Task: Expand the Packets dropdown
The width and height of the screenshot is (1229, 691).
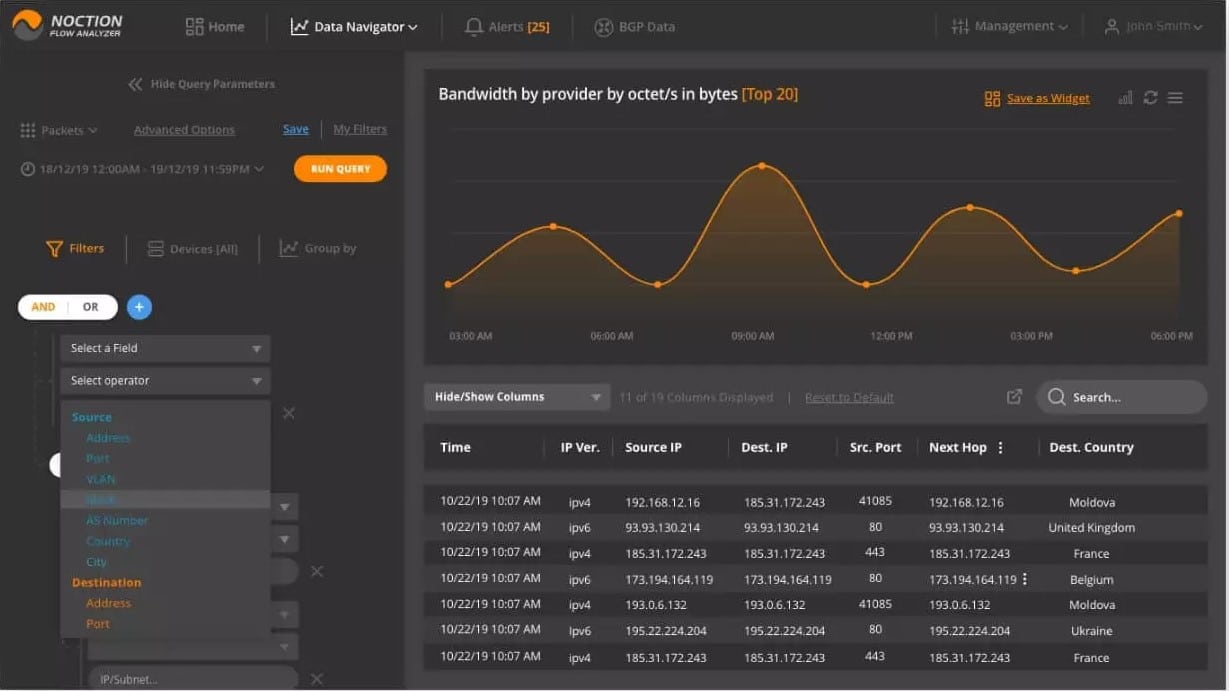Action: (59, 130)
